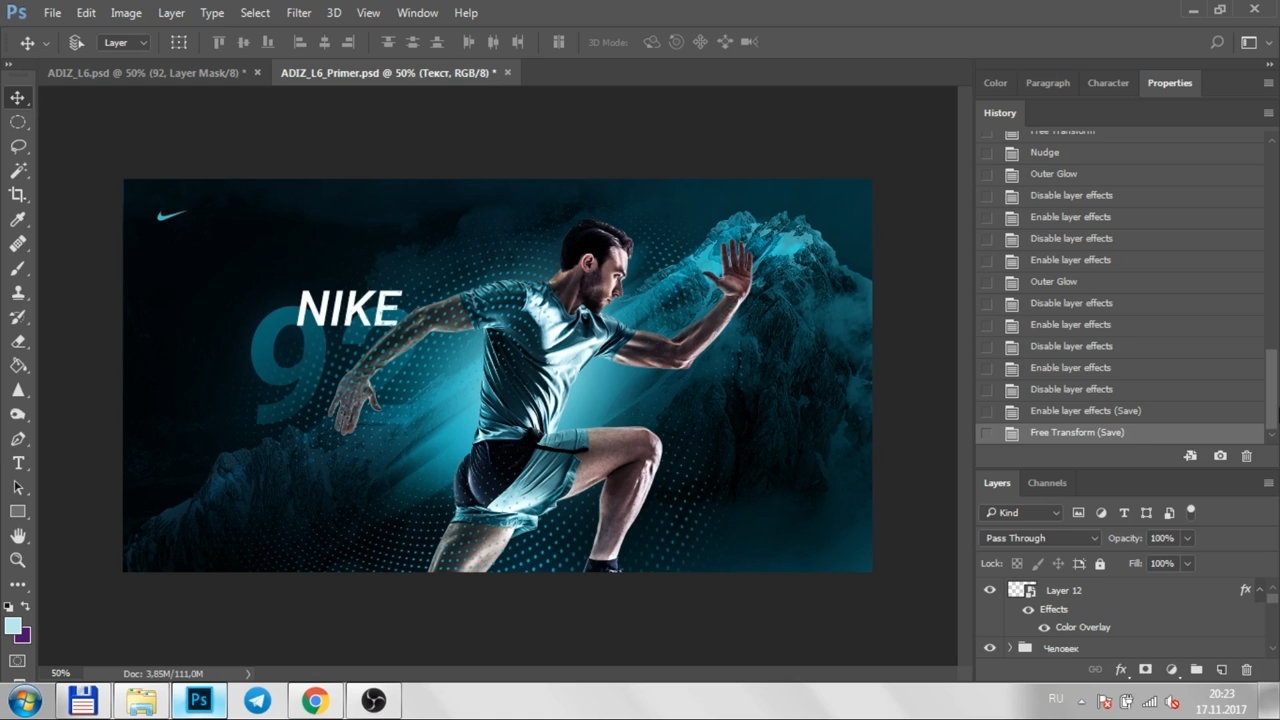Click the foreground color swatch
Image resolution: width=1280 pixels, height=720 pixels.
13,626
